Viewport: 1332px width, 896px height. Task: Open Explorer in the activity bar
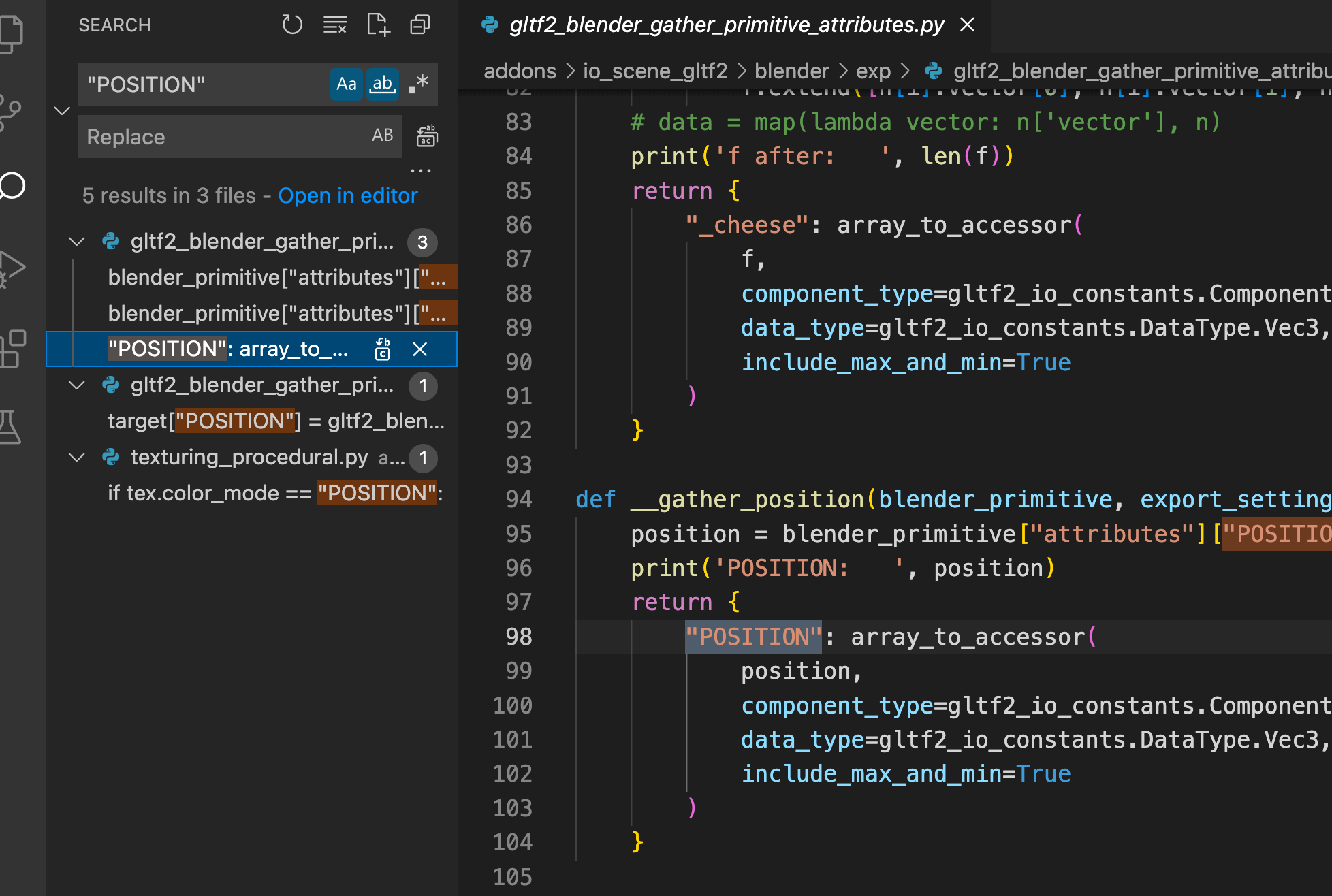(12, 33)
